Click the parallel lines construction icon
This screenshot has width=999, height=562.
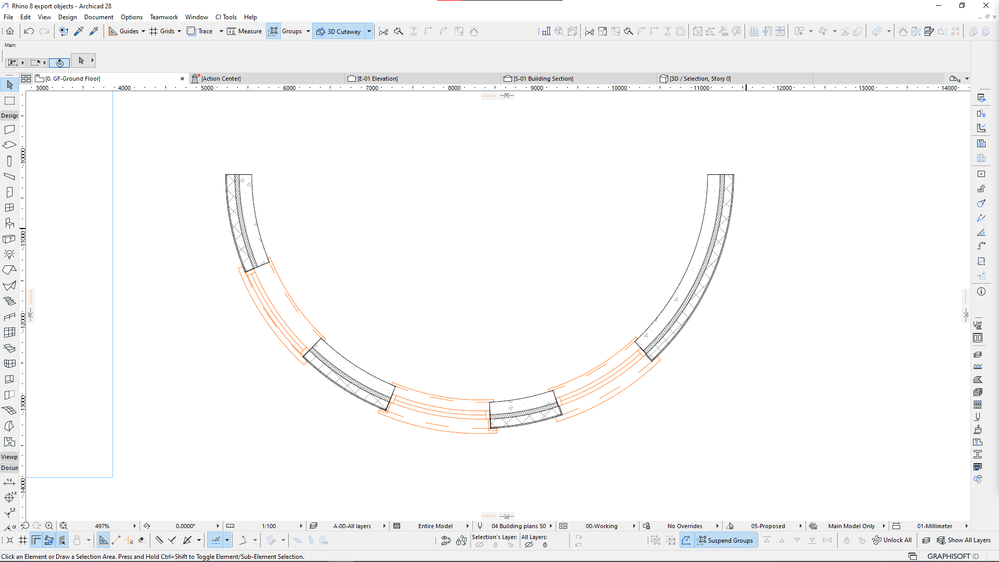click(159, 540)
